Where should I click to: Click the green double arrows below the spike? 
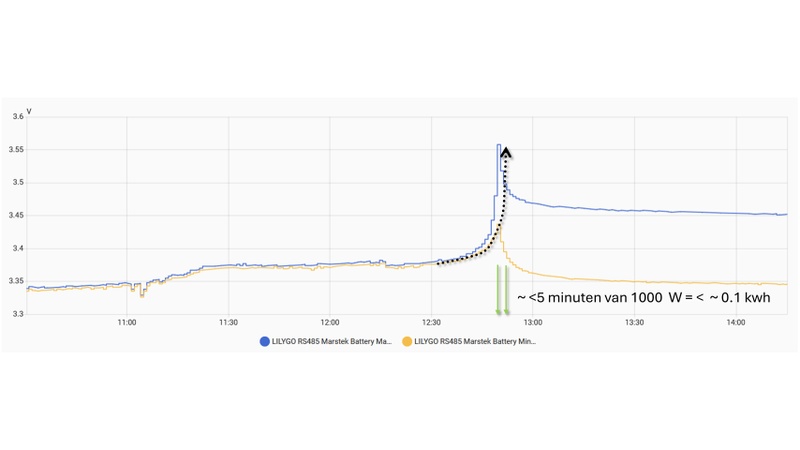[x=502, y=289]
